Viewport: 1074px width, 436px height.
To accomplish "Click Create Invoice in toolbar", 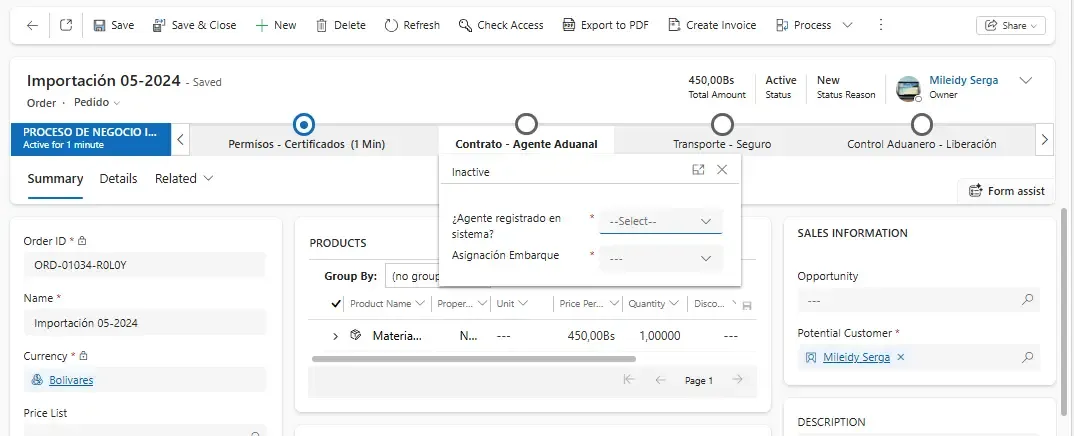I will click(x=712, y=25).
